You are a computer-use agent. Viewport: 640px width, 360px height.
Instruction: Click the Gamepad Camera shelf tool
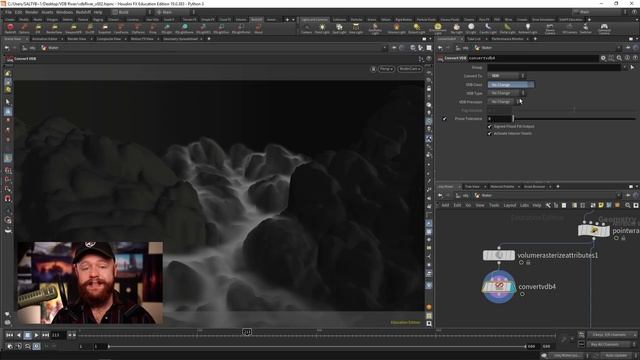pos(604,29)
